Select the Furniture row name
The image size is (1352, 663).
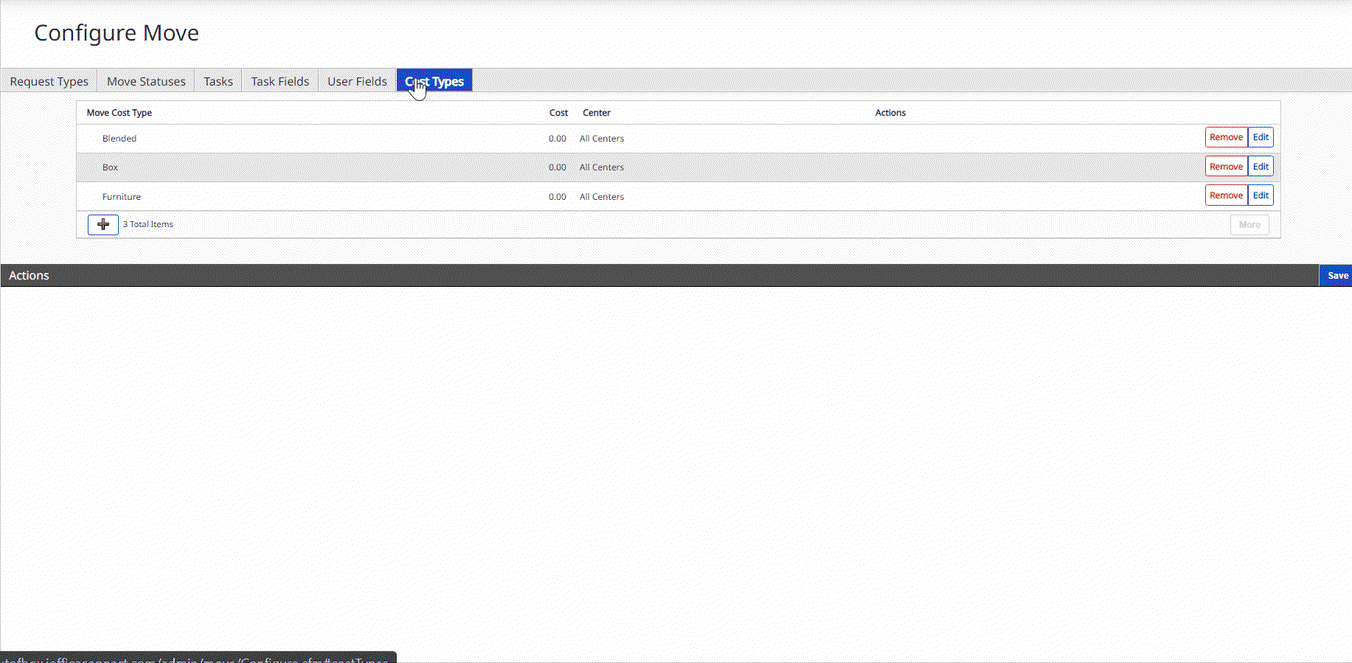click(x=121, y=197)
